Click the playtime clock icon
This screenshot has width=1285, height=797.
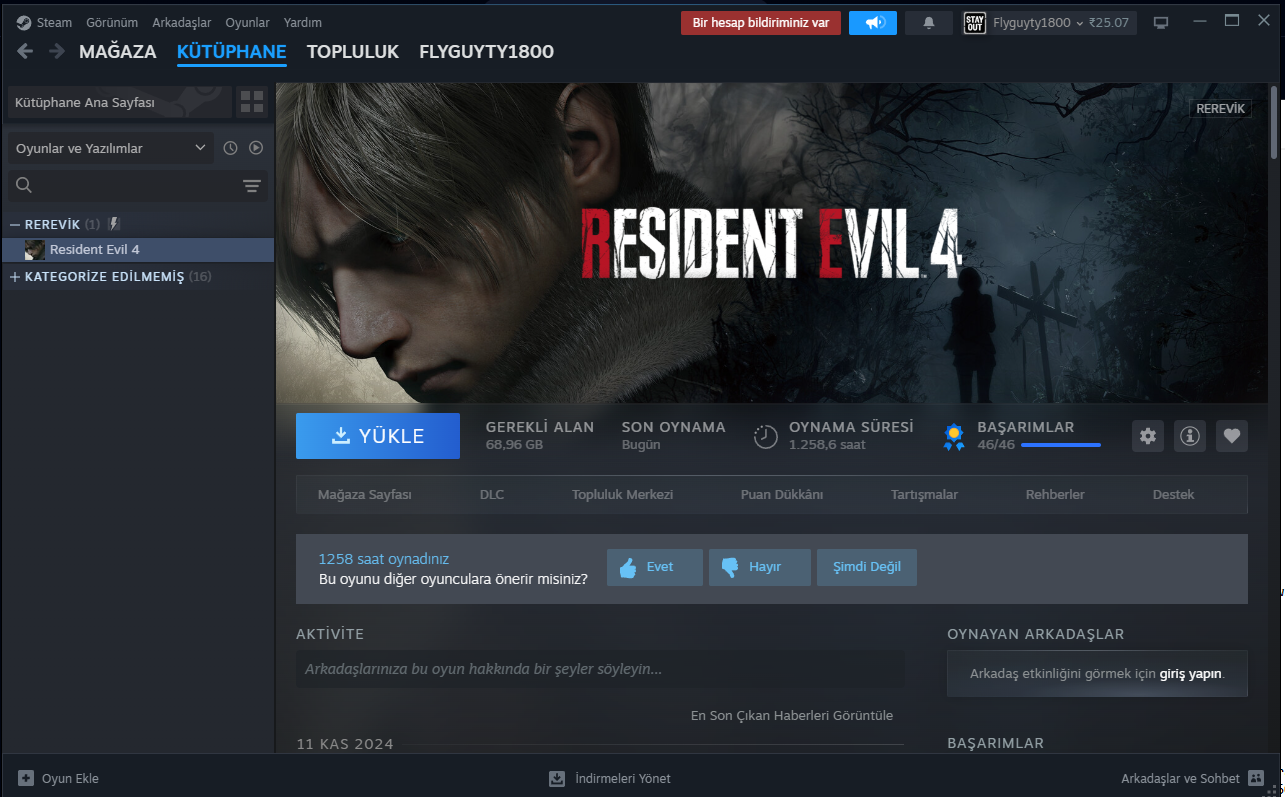click(x=766, y=436)
